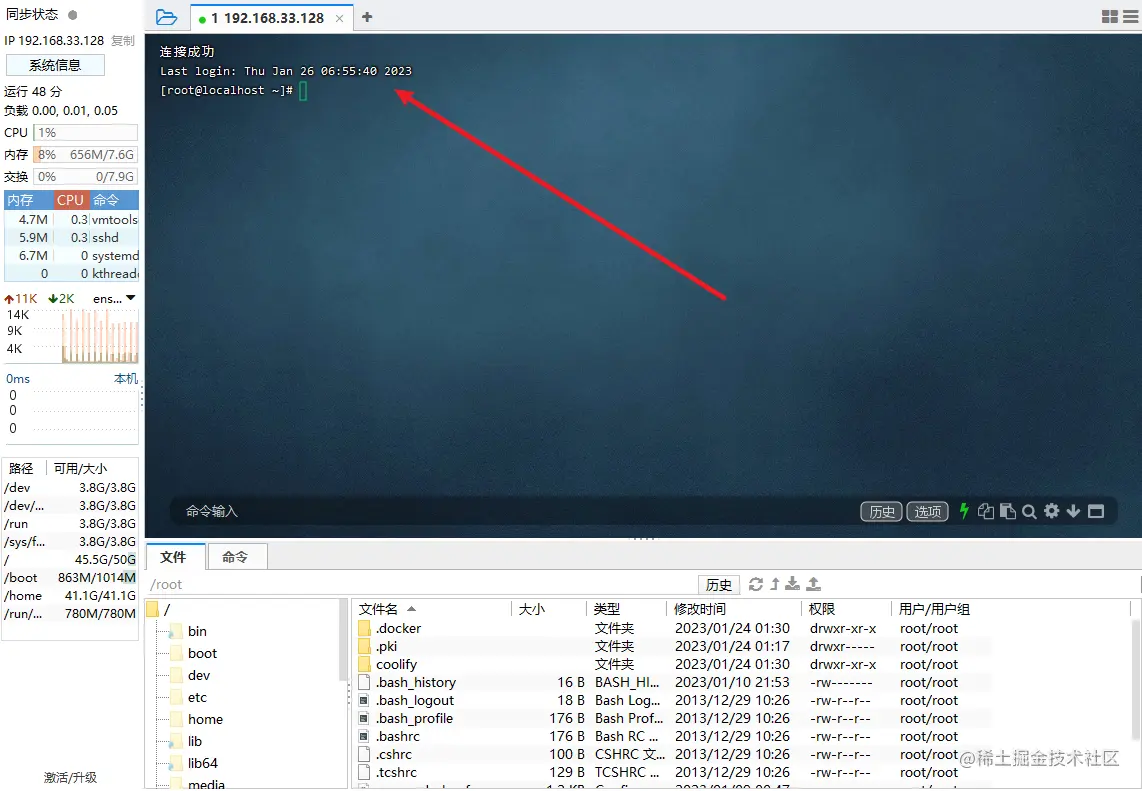Viewport: 1142px width, 791px height.
Task: Sort files by 用户/用户组 column
Action: [x=1012, y=609]
